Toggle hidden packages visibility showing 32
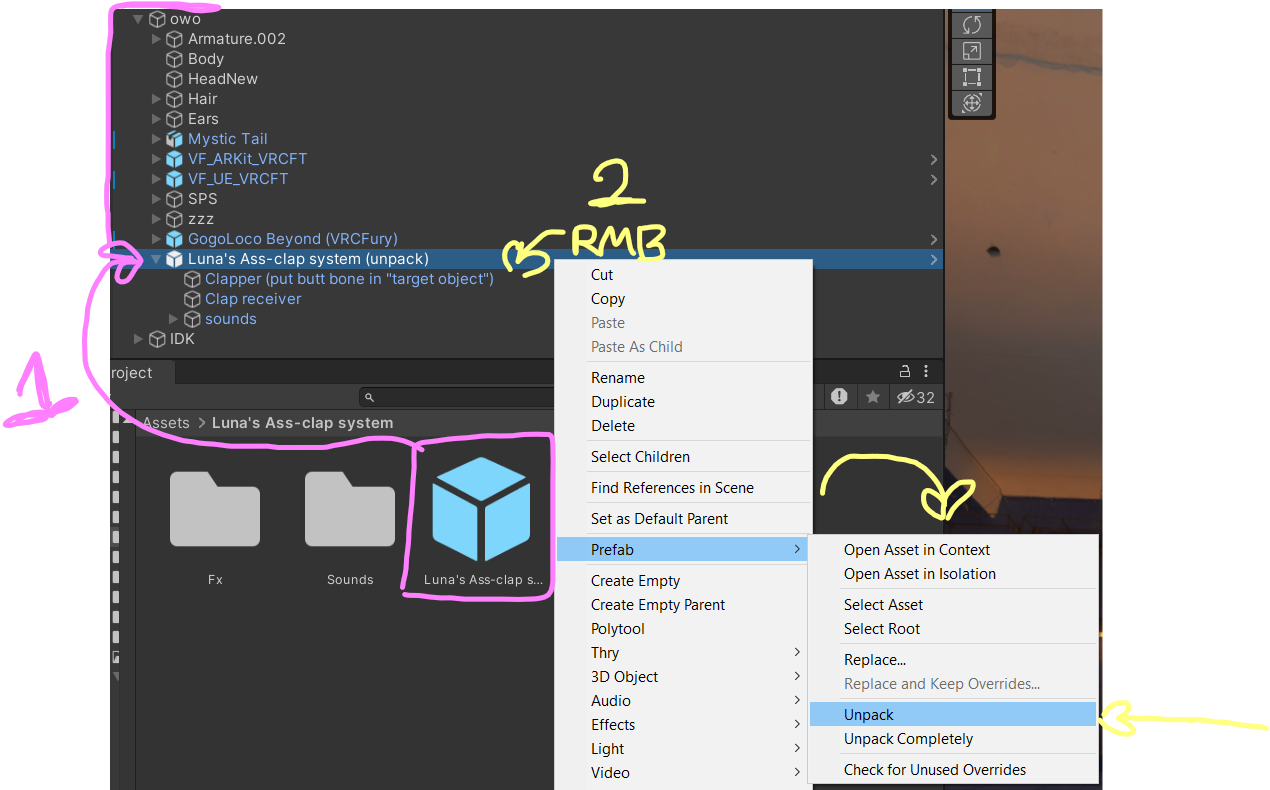This screenshot has width=1270, height=790. [915, 397]
